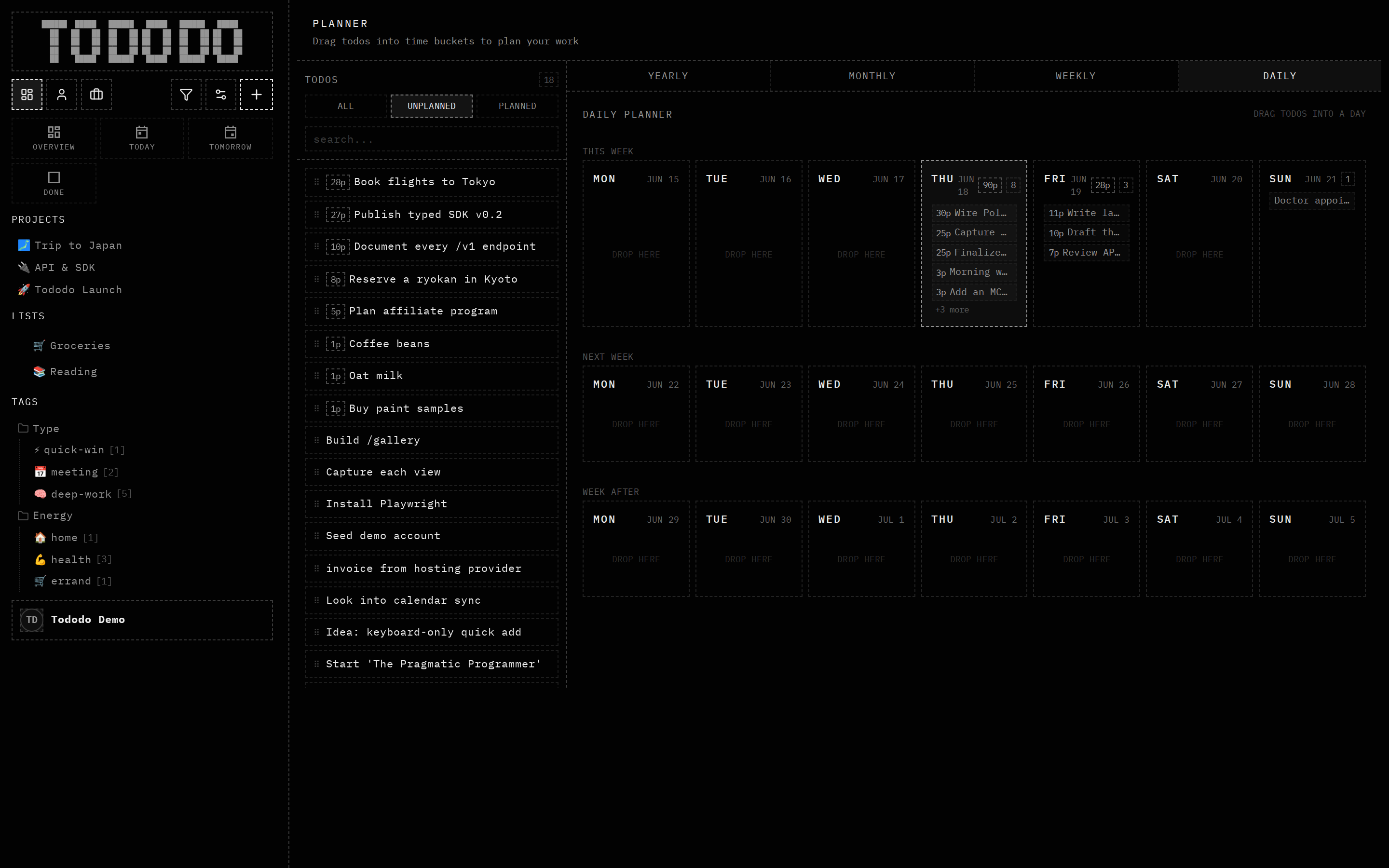Select the PLANNED todos filter

point(517,106)
